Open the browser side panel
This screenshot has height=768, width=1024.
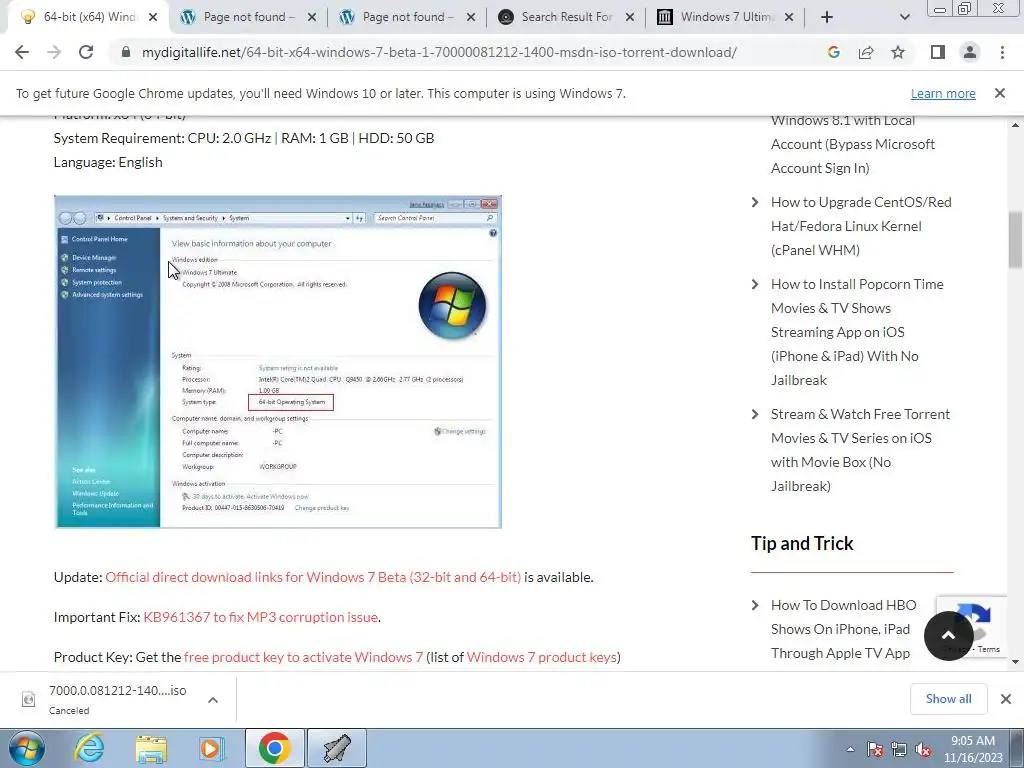click(938, 52)
